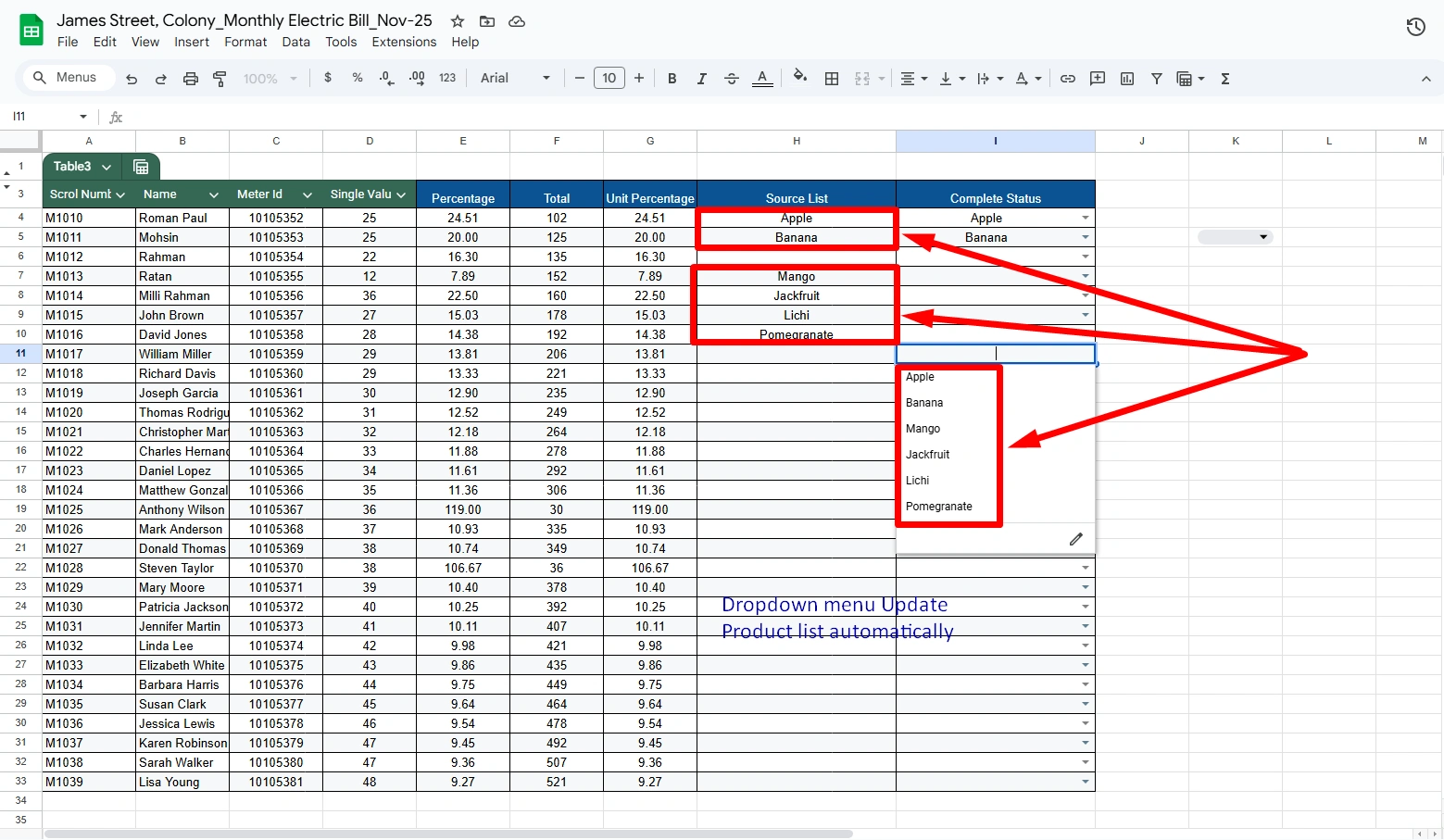Apply percent format to the cell
Viewport: 1444px width, 840px height.
[358, 78]
